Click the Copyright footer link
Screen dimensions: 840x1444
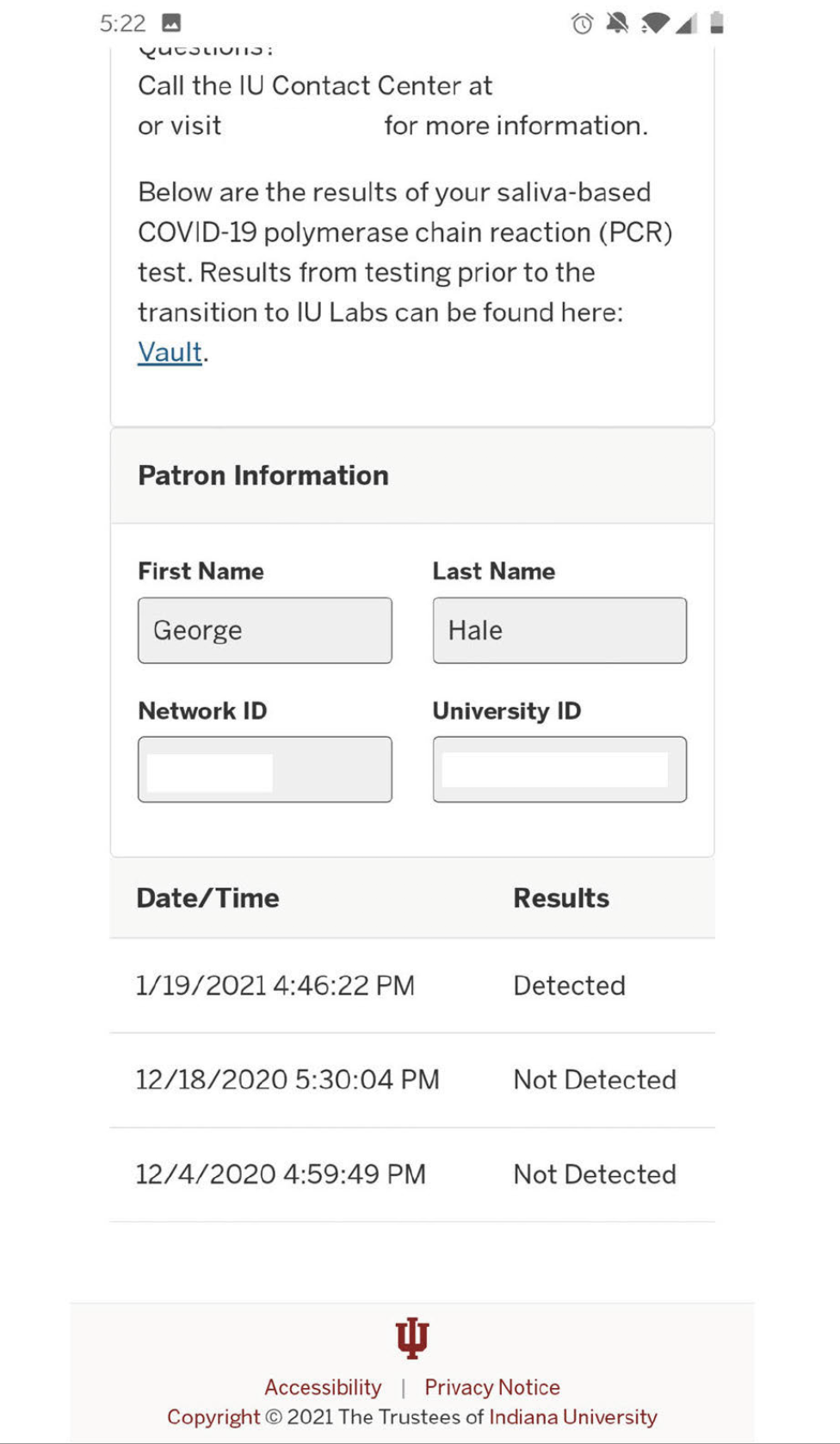(x=213, y=1417)
